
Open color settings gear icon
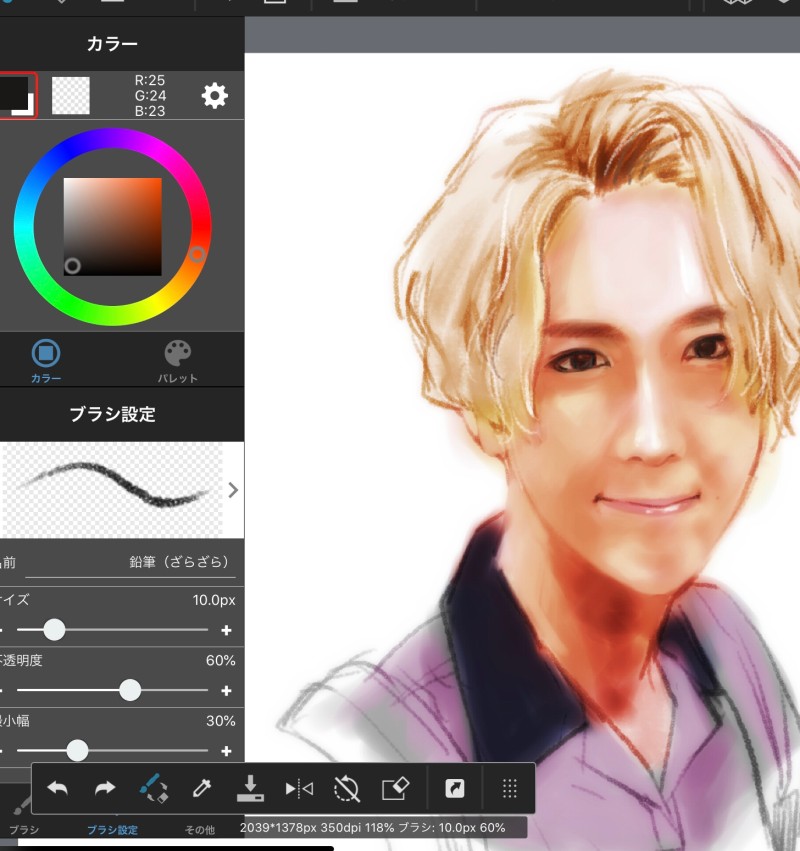(x=215, y=96)
